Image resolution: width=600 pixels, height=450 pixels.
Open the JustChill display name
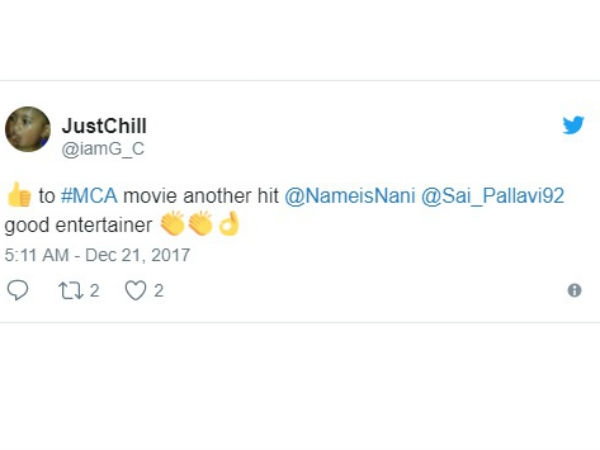pyautogui.click(x=104, y=127)
